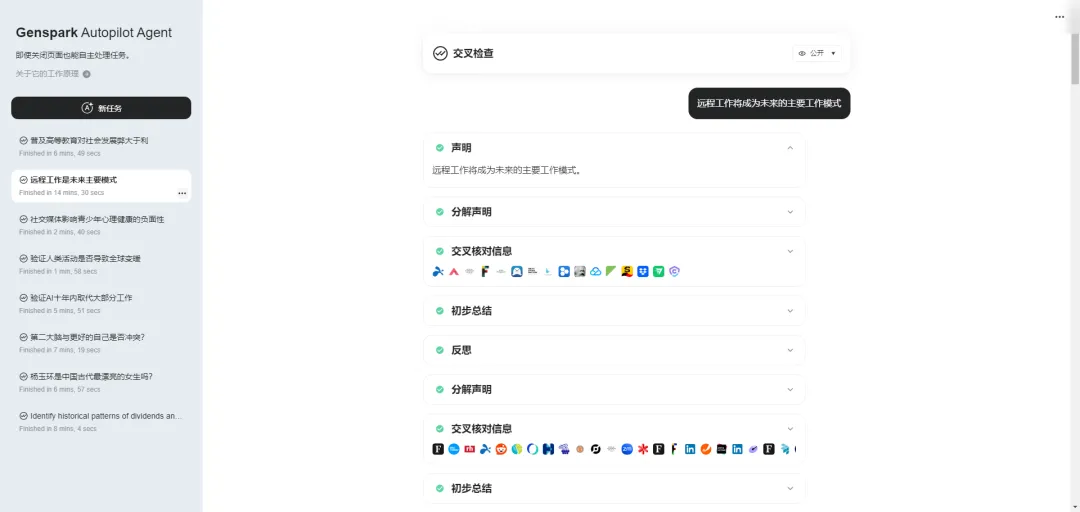This screenshot has width=1080, height=512.
Task: Open task 验证AI十年内取代大部分工作
Action: tap(81, 298)
